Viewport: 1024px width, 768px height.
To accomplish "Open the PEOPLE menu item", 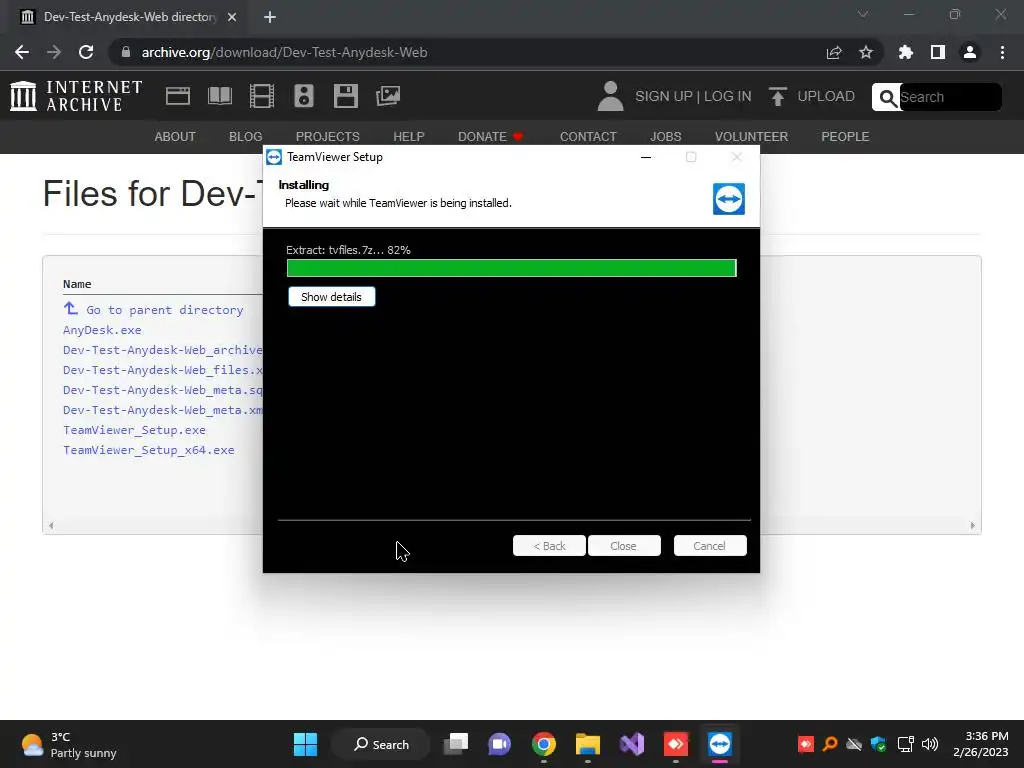I will tap(845, 136).
